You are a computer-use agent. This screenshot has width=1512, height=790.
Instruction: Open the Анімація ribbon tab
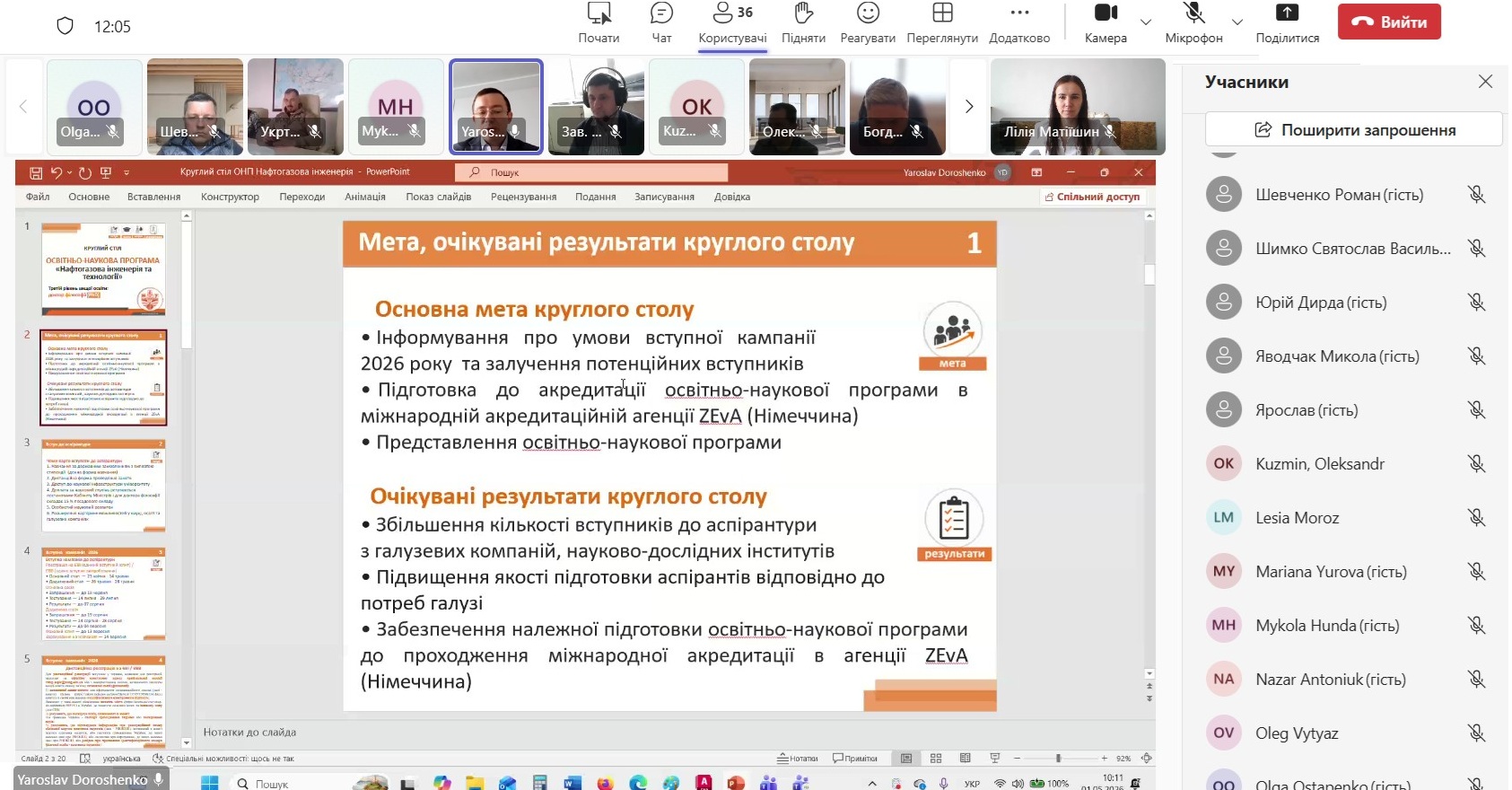(x=365, y=197)
